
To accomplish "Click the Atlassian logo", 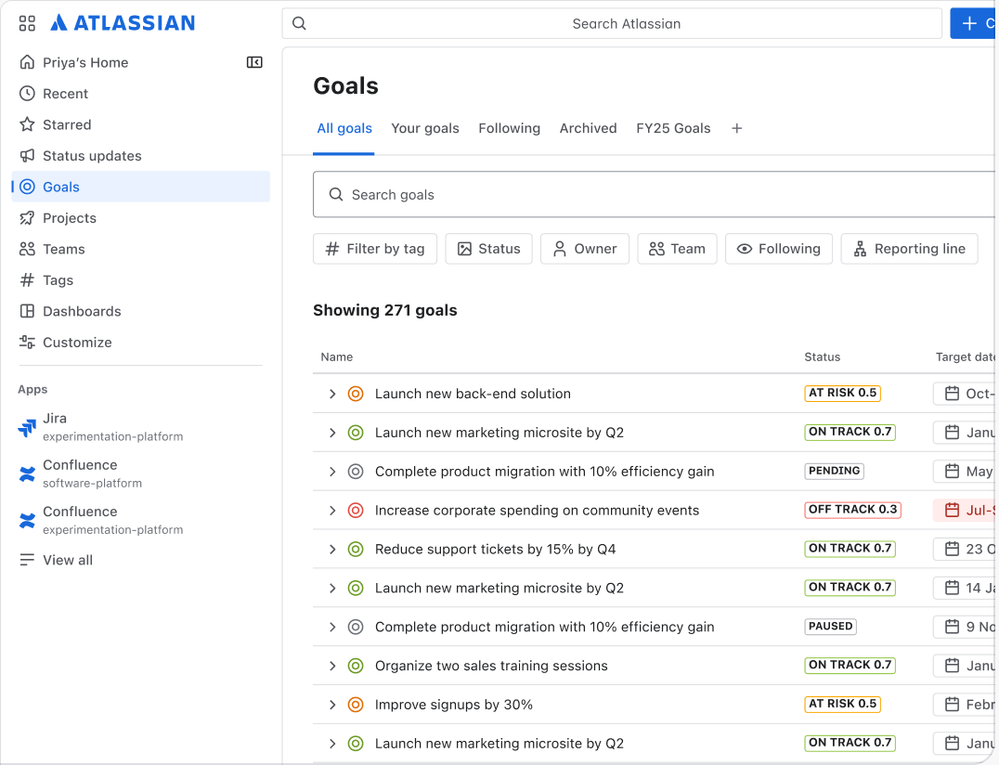I will click(122, 23).
